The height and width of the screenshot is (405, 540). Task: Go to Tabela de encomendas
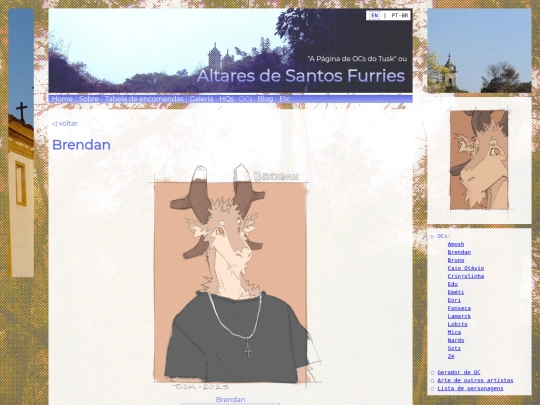pos(144,99)
